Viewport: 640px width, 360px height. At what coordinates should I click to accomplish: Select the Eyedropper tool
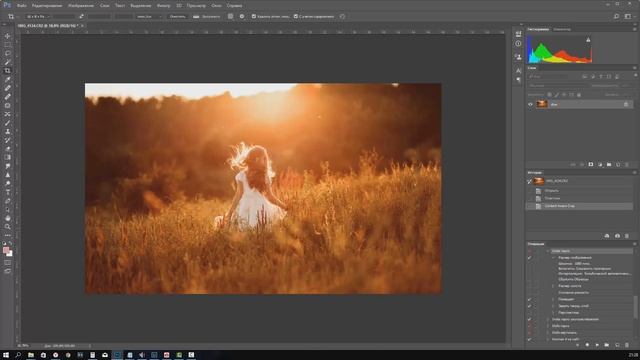click(7, 79)
